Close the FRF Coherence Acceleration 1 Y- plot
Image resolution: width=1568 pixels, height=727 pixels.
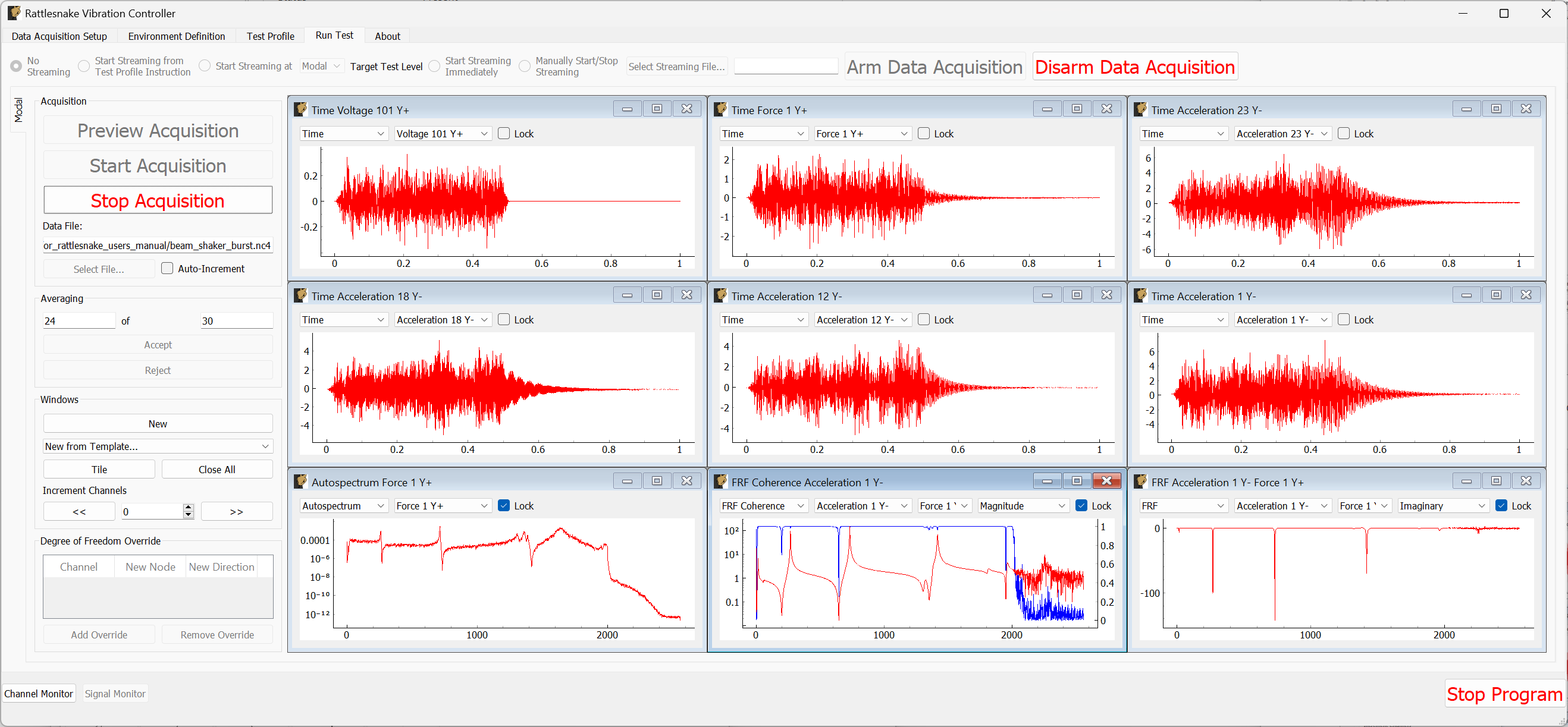(x=1106, y=480)
